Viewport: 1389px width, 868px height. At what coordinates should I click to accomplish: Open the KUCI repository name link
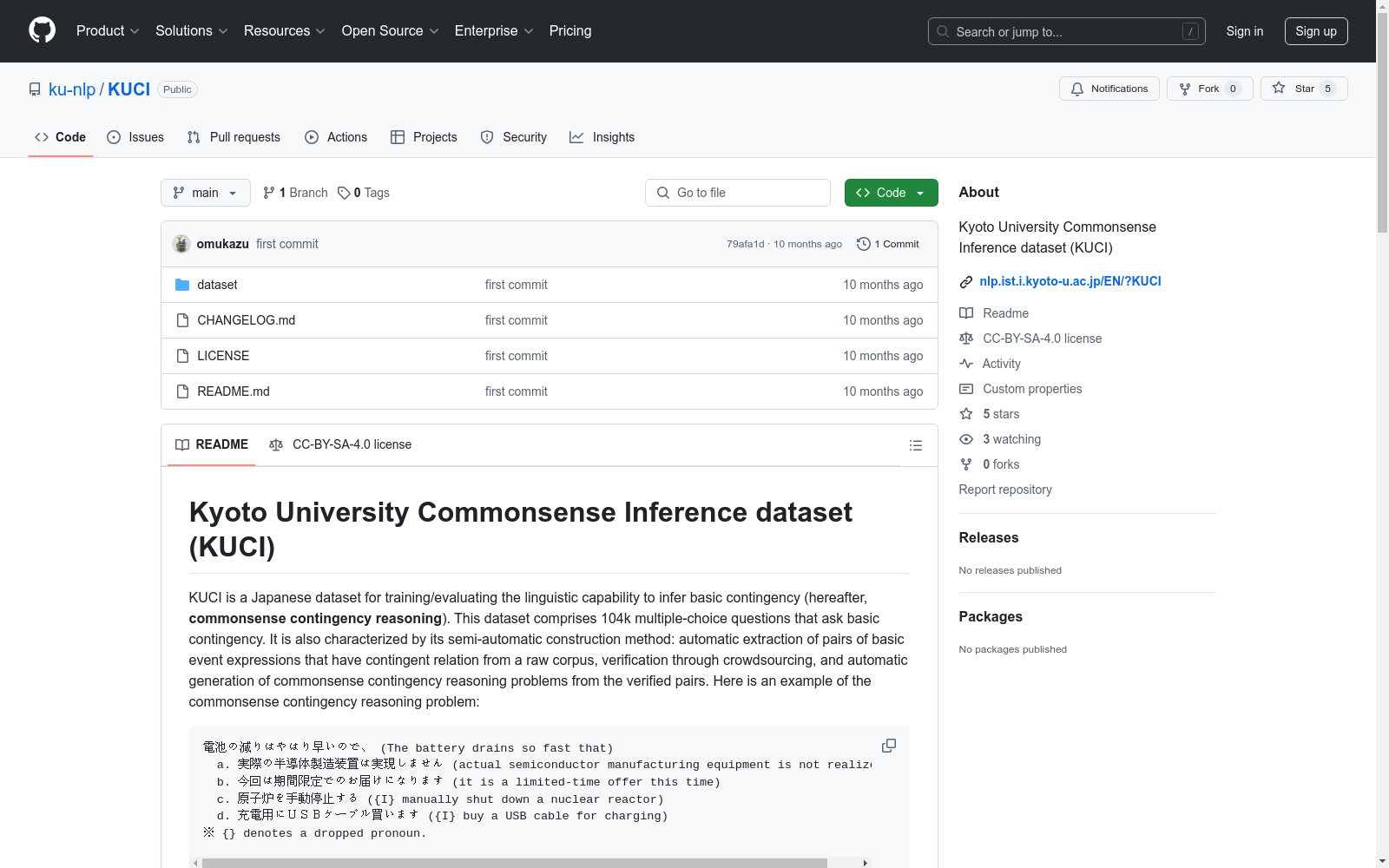(128, 89)
